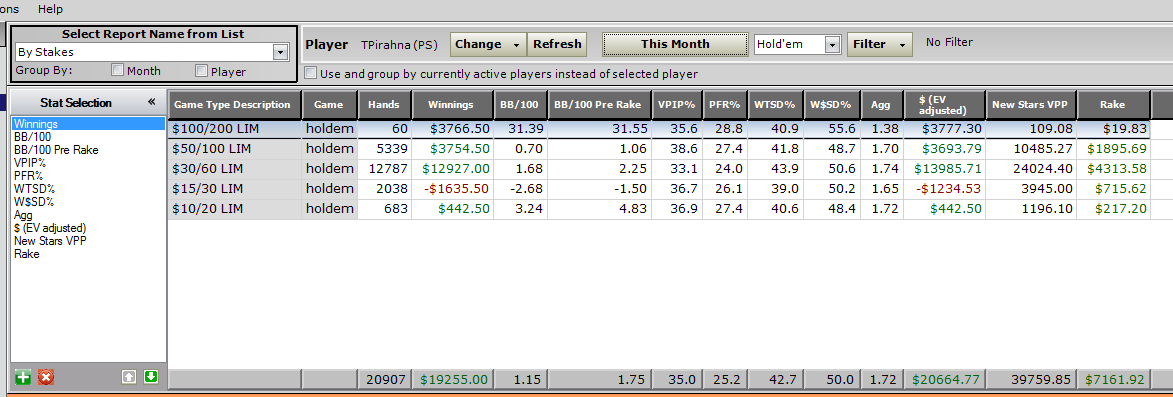Move selected stat up with arrow icon
Viewport: 1173px width, 397px height.
(x=128, y=377)
